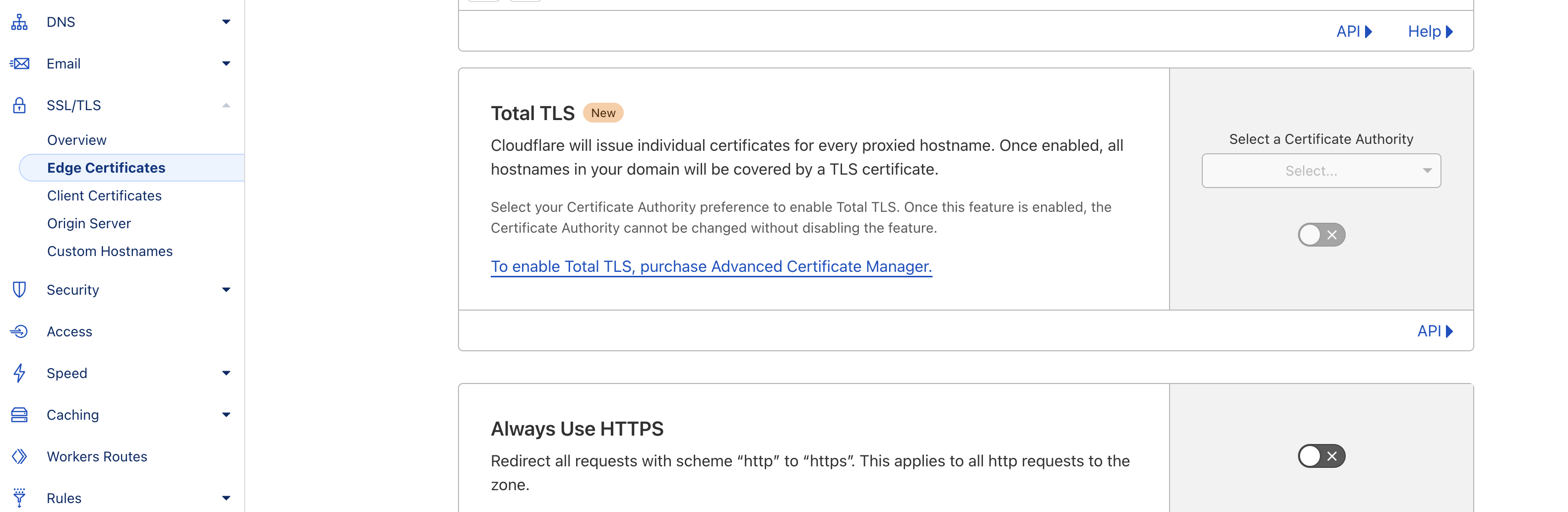Click the Rules filter icon

pos(19,498)
